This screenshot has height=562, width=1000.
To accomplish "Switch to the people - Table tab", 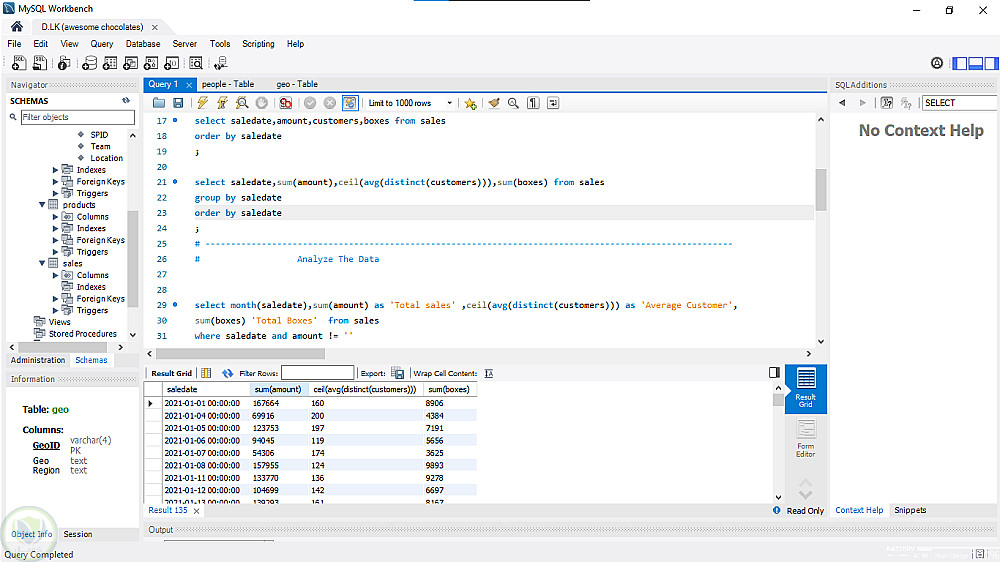I will coord(227,84).
